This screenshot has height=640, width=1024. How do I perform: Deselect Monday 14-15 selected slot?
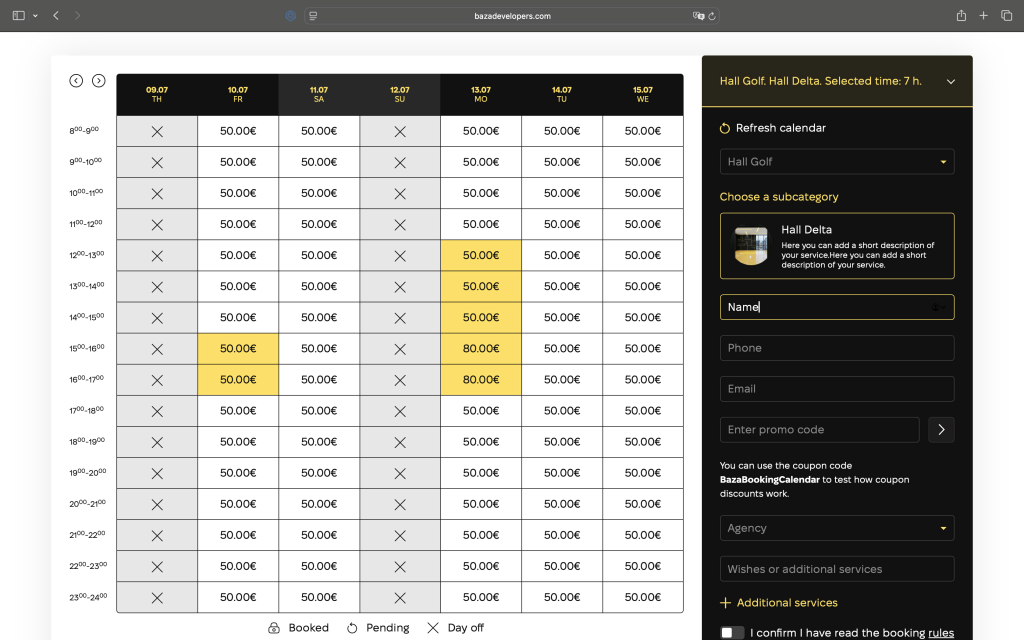click(x=481, y=317)
